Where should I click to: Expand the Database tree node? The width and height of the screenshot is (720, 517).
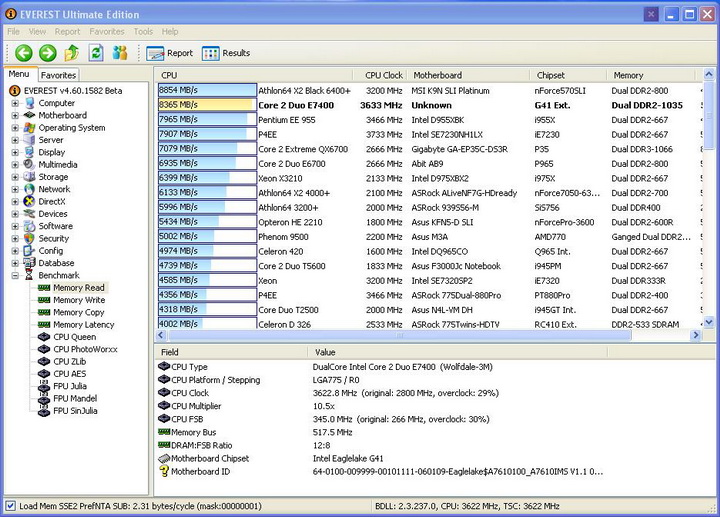tap(15, 264)
